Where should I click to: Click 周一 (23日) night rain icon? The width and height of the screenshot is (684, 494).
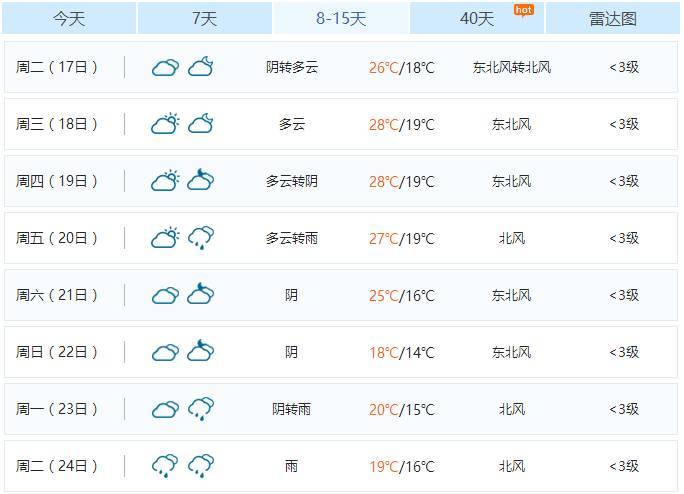pyautogui.click(x=201, y=409)
